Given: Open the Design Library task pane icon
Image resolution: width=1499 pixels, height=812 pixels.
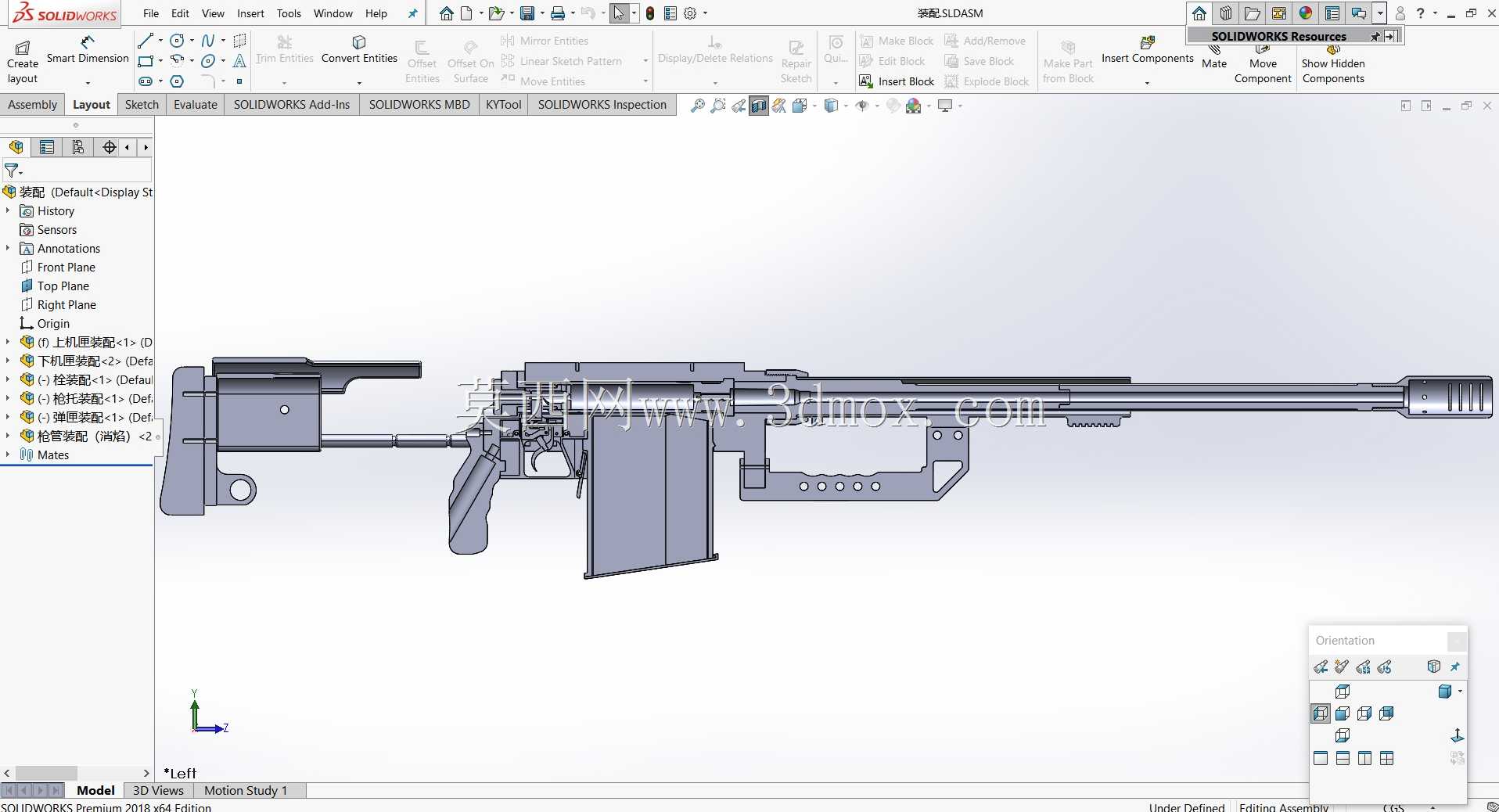Looking at the screenshot, I should 1226,13.
